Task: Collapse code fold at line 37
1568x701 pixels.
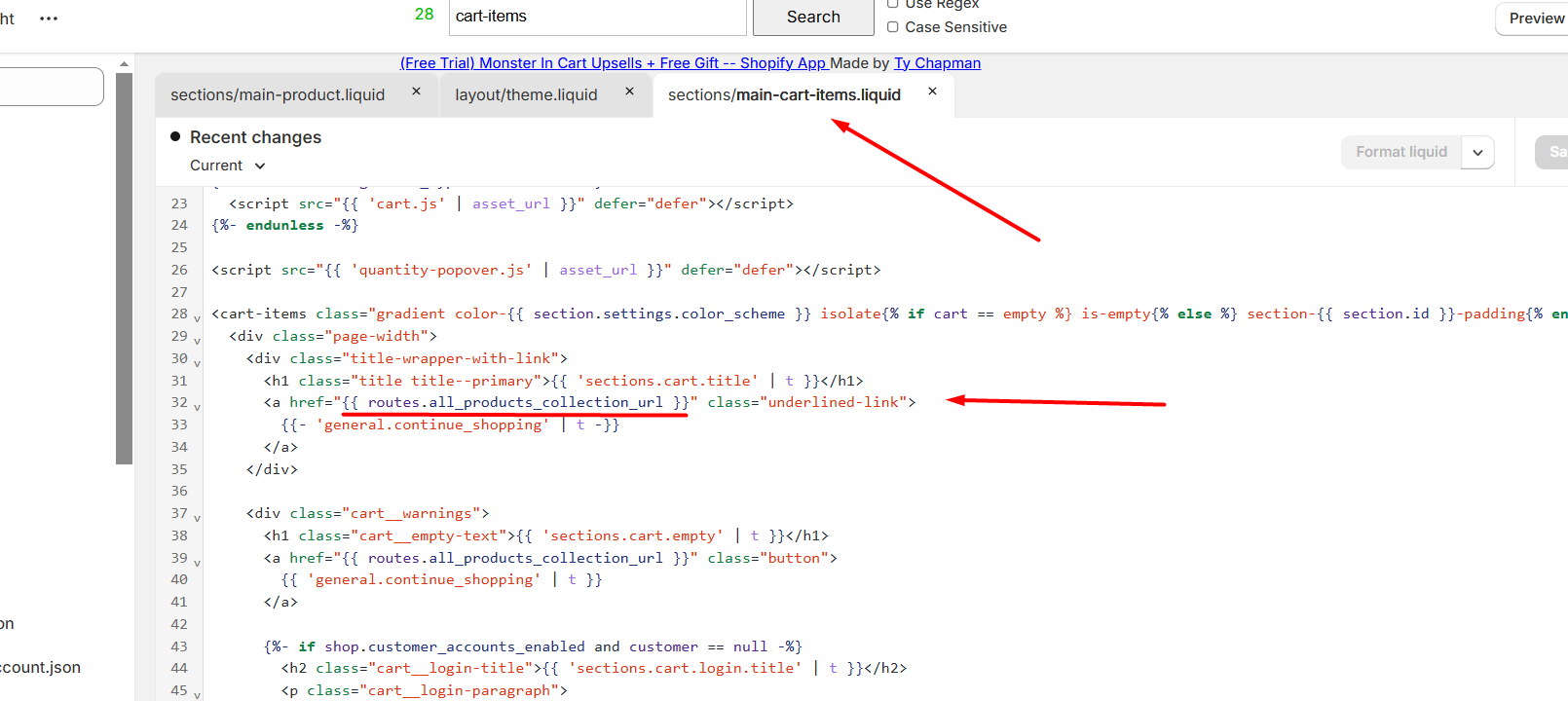Action: pos(197,518)
